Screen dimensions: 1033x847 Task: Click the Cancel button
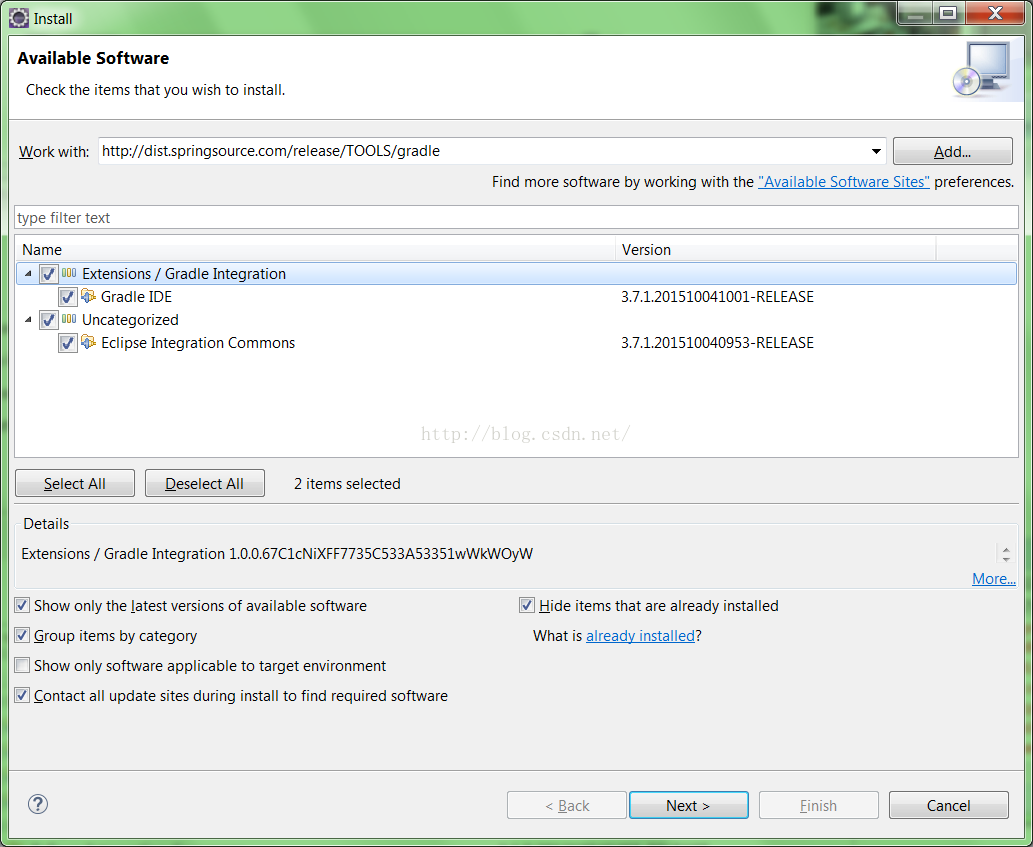[x=949, y=806]
